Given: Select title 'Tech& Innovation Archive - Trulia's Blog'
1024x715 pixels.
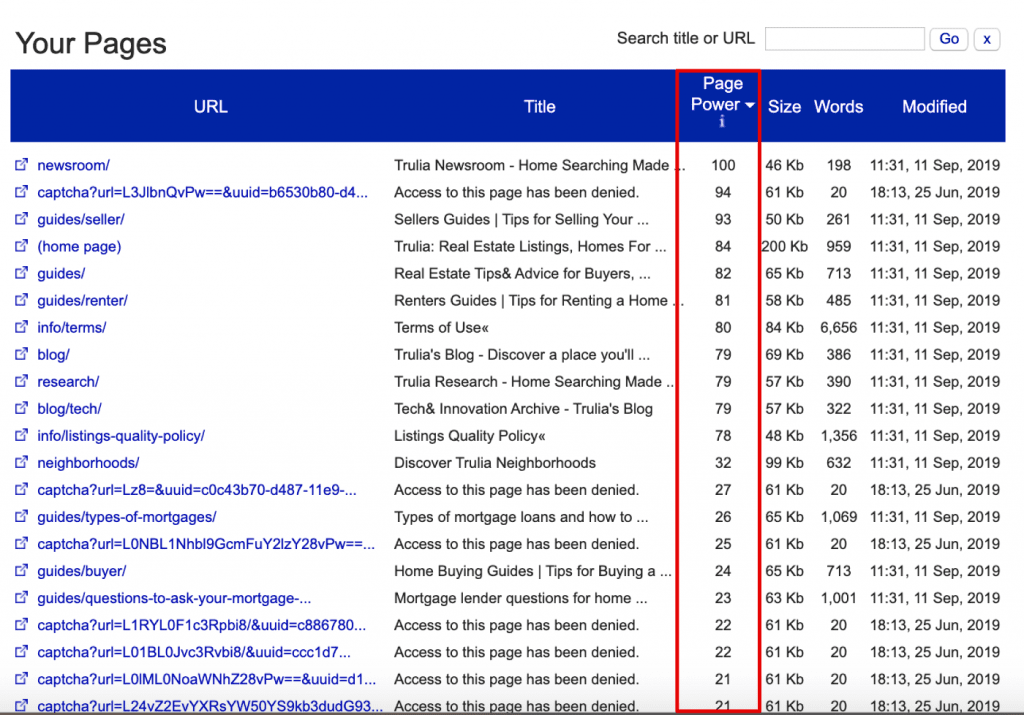Looking at the screenshot, I should [x=523, y=409].
